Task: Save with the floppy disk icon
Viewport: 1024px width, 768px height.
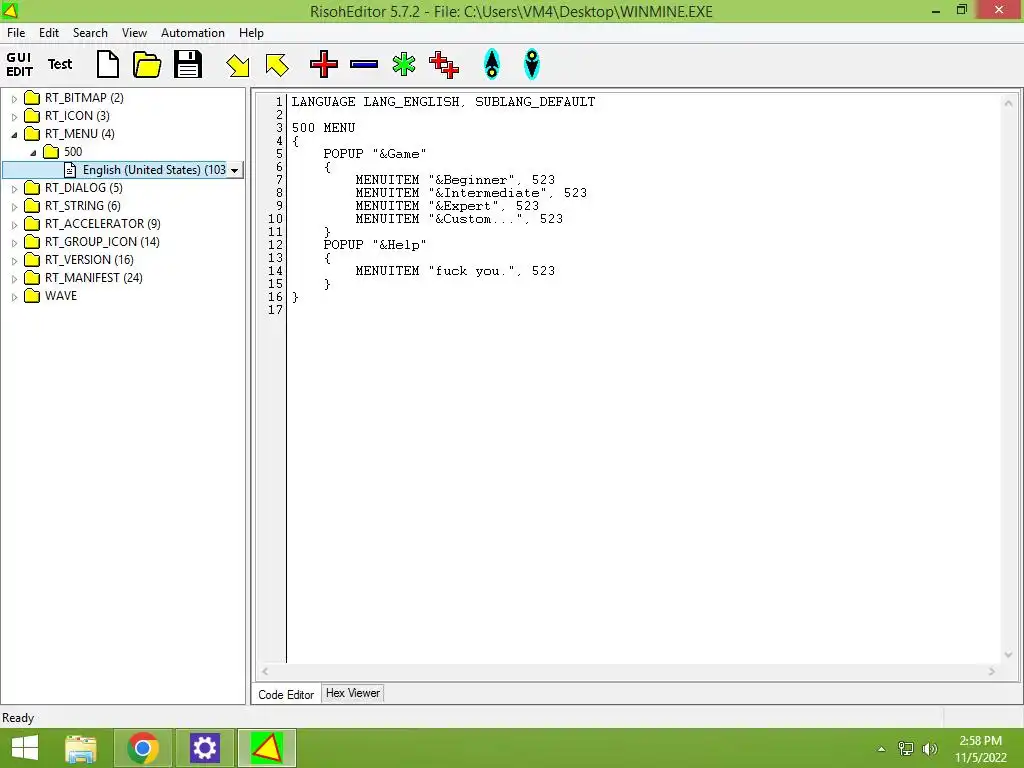Action: pyautogui.click(x=187, y=65)
